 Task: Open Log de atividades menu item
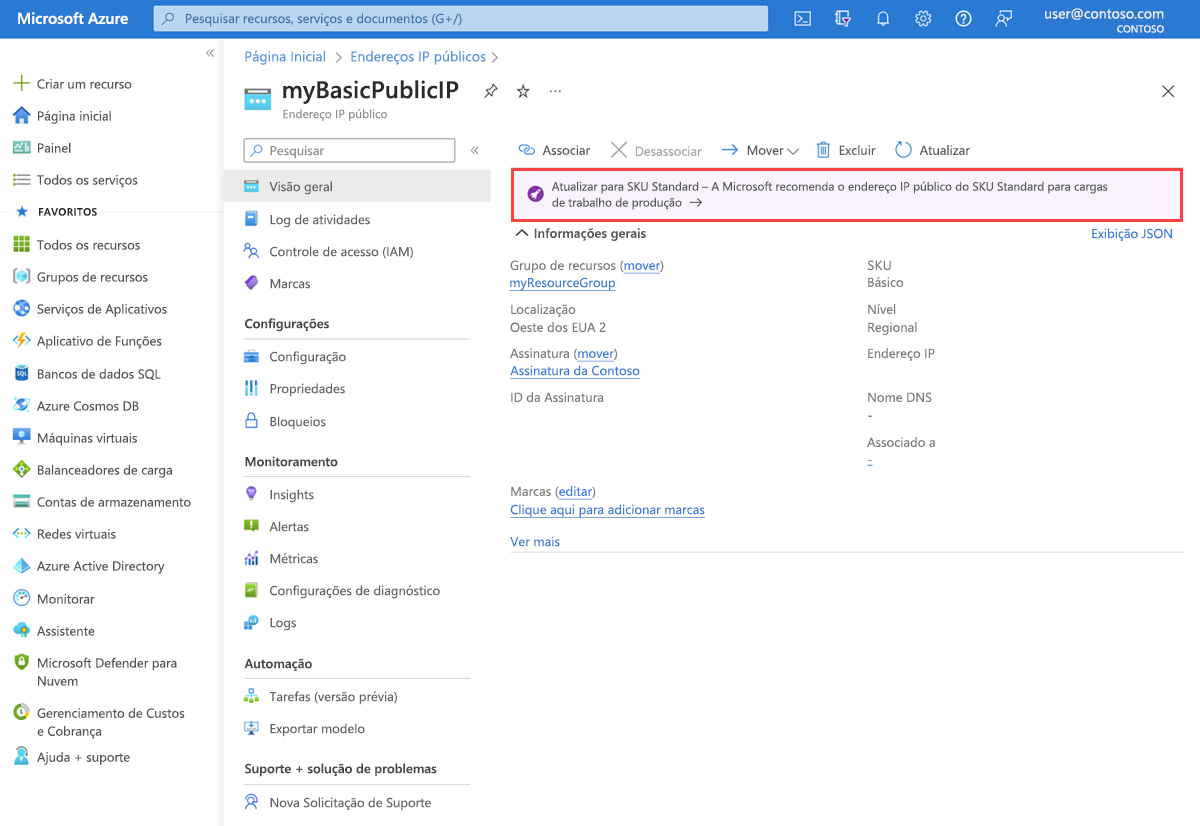pyautogui.click(x=319, y=219)
